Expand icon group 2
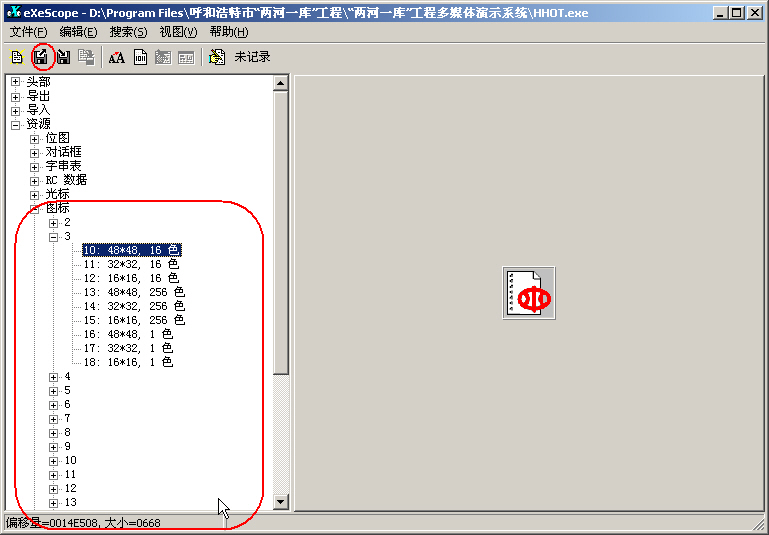769x535 pixels. pos(53,223)
